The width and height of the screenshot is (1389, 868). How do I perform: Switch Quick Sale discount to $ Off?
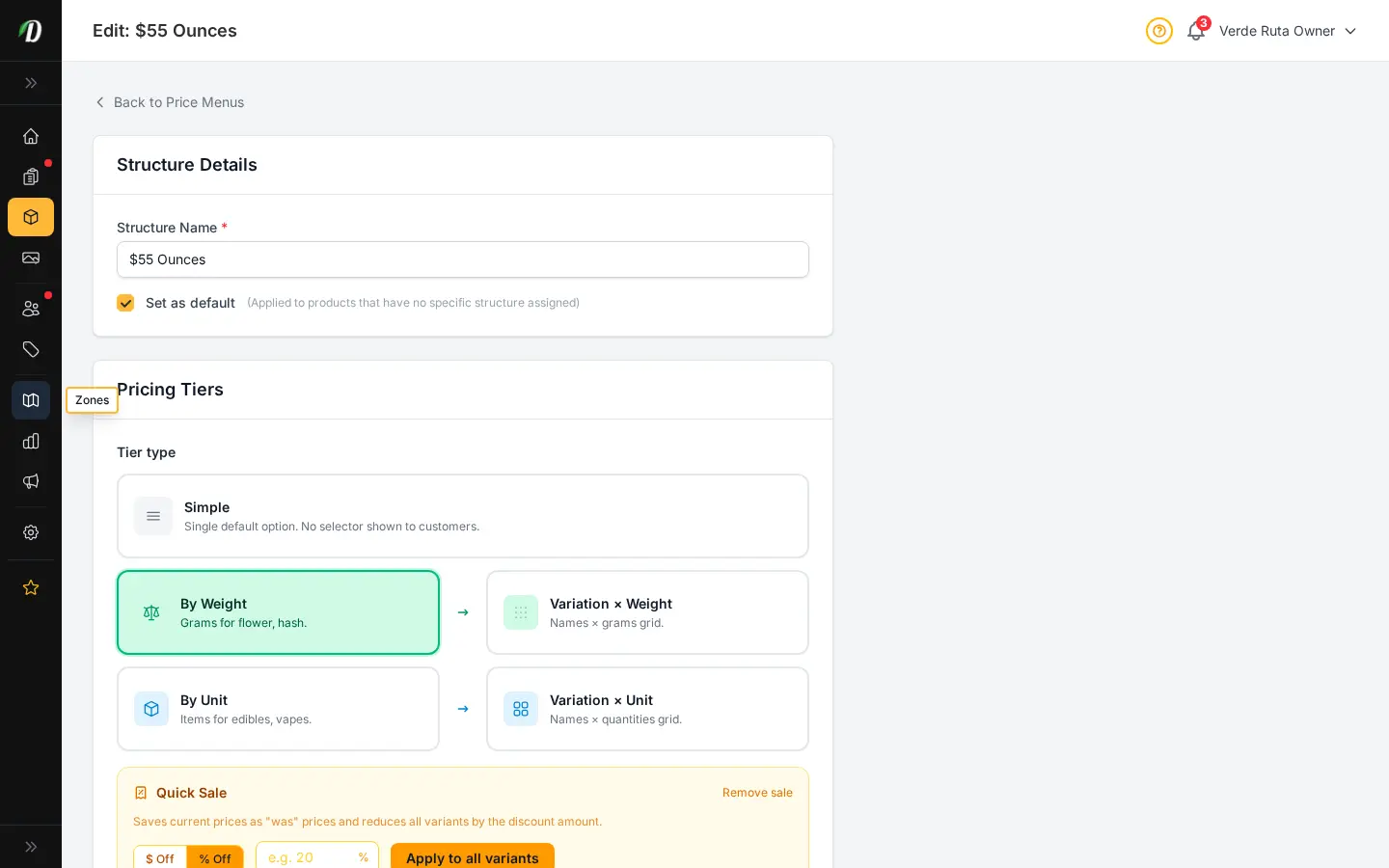click(x=160, y=858)
